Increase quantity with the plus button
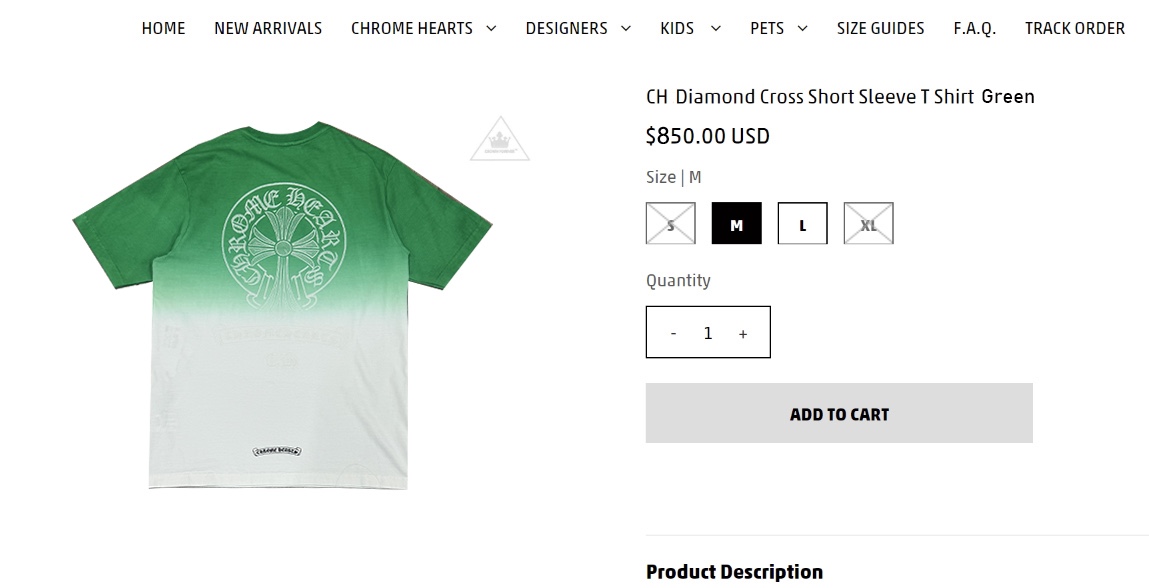This screenshot has width=1149, height=588. (x=743, y=334)
